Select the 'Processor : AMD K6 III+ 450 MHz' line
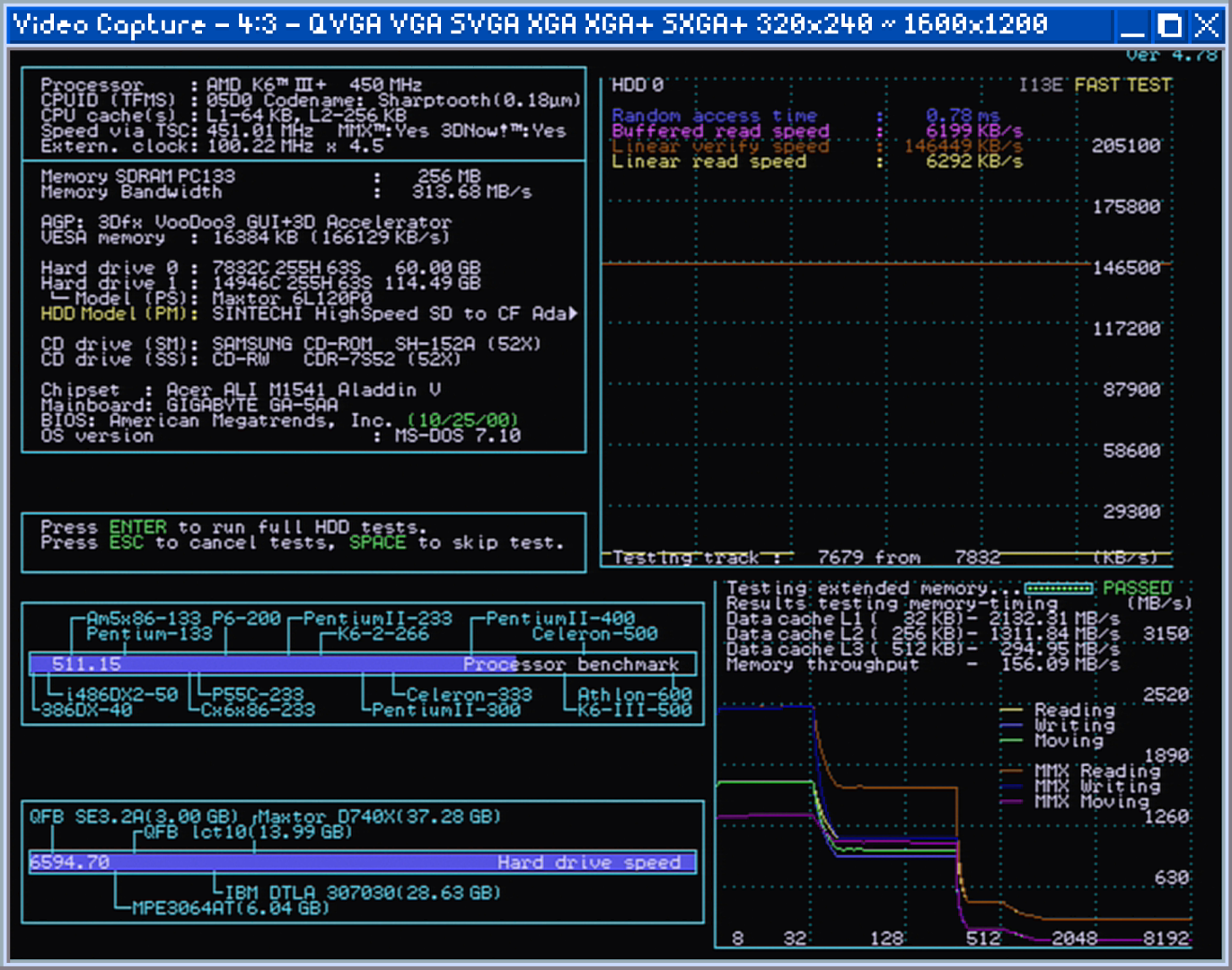This screenshot has height=970, width=1232. click(x=232, y=85)
